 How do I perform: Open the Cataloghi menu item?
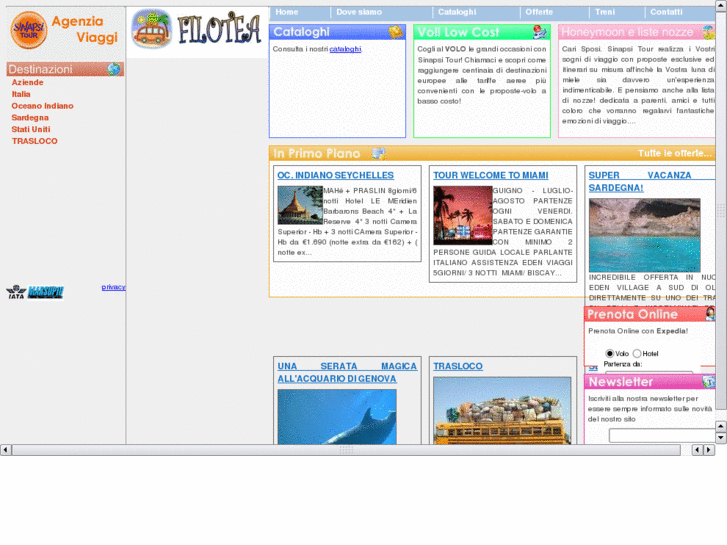pos(457,12)
